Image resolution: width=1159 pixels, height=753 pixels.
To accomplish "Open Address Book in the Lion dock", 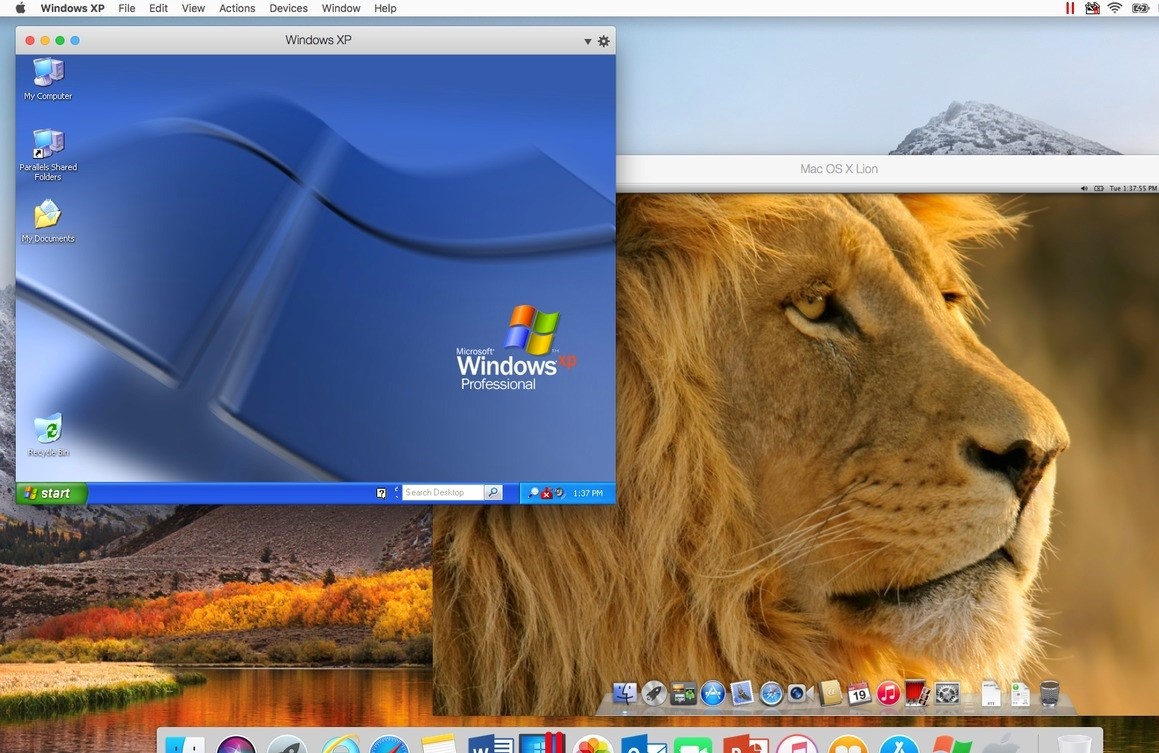I will [829, 693].
